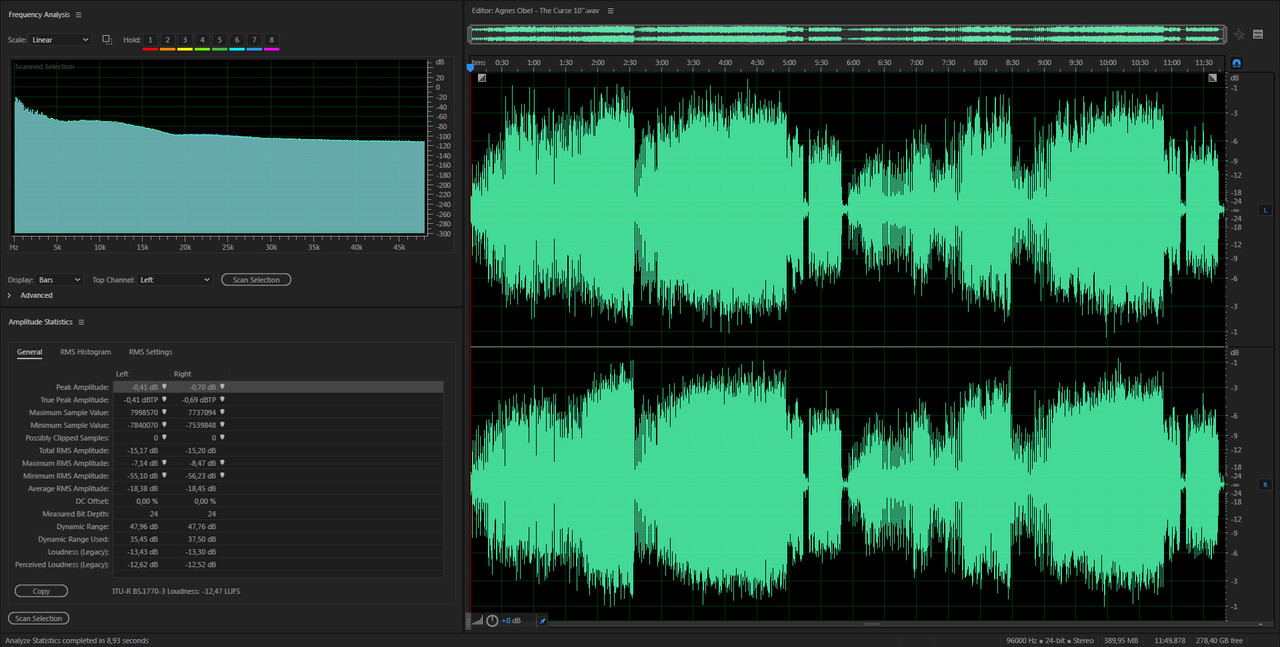
Task: Open the Display Bars dropdown
Action: point(59,280)
